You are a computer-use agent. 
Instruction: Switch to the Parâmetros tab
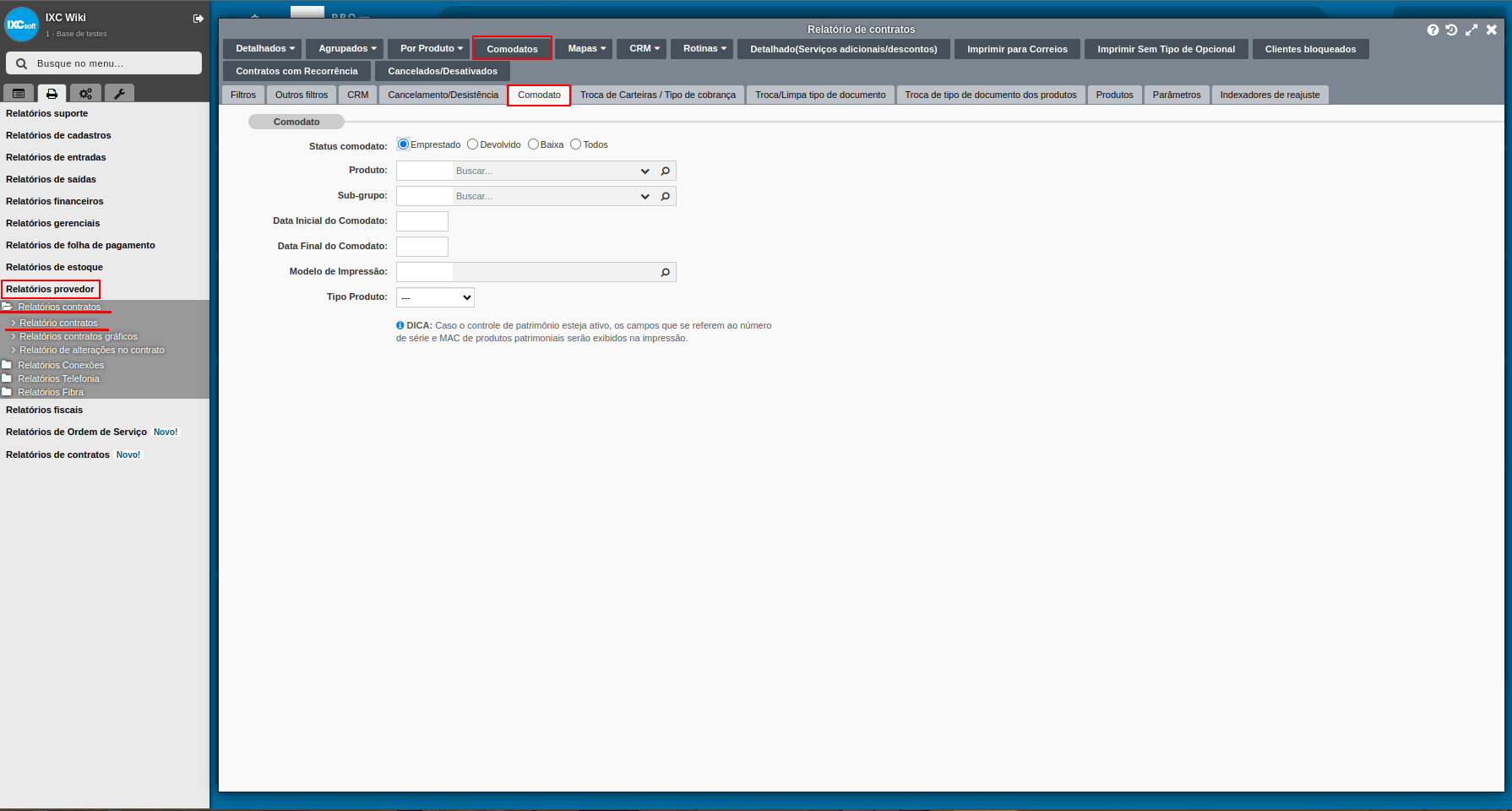pos(1177,95)
